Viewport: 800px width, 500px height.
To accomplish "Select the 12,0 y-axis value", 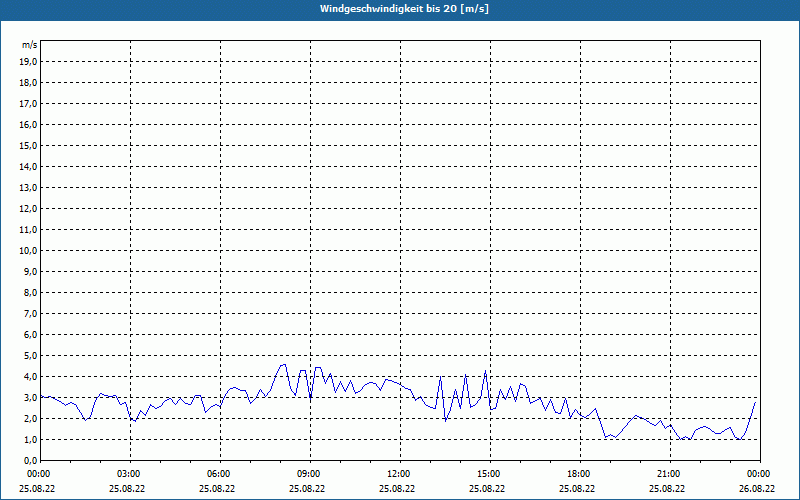I will click(28, 209).
